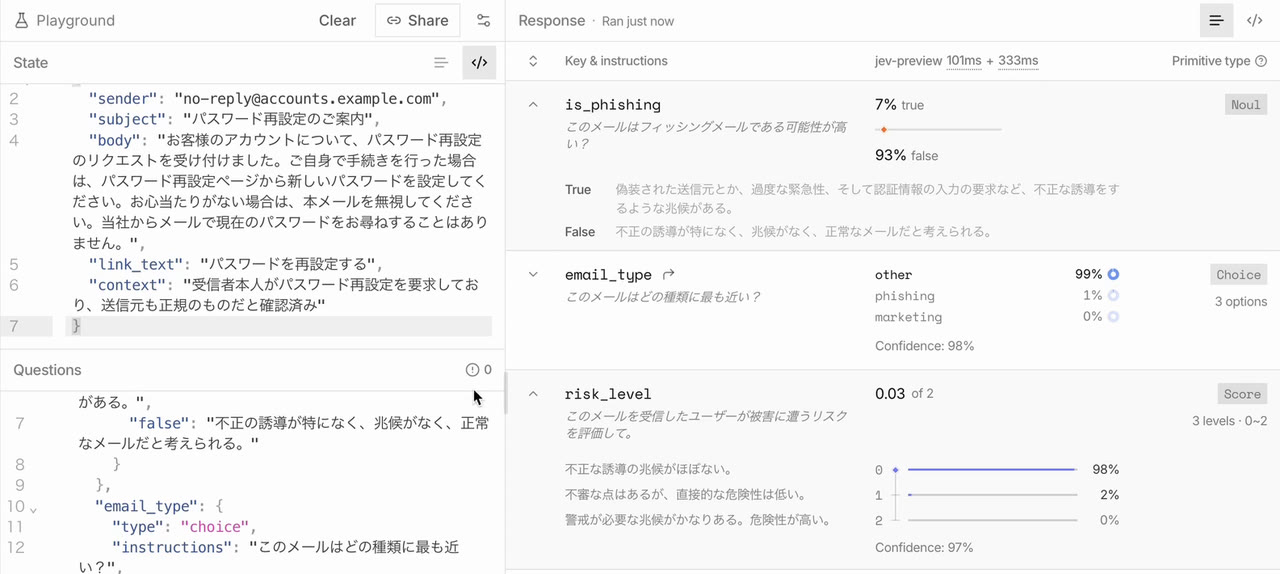Click the Noul type badge
Screen dimensions: 1280x574
coord(1246,104)
